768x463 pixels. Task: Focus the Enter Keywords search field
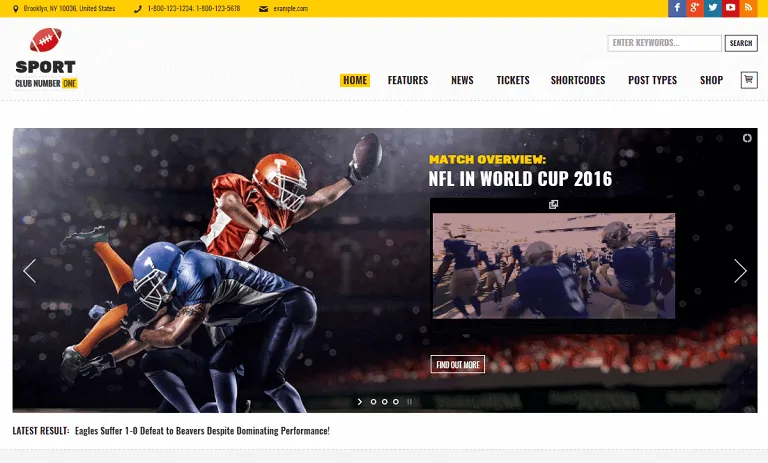coord(664,43)
